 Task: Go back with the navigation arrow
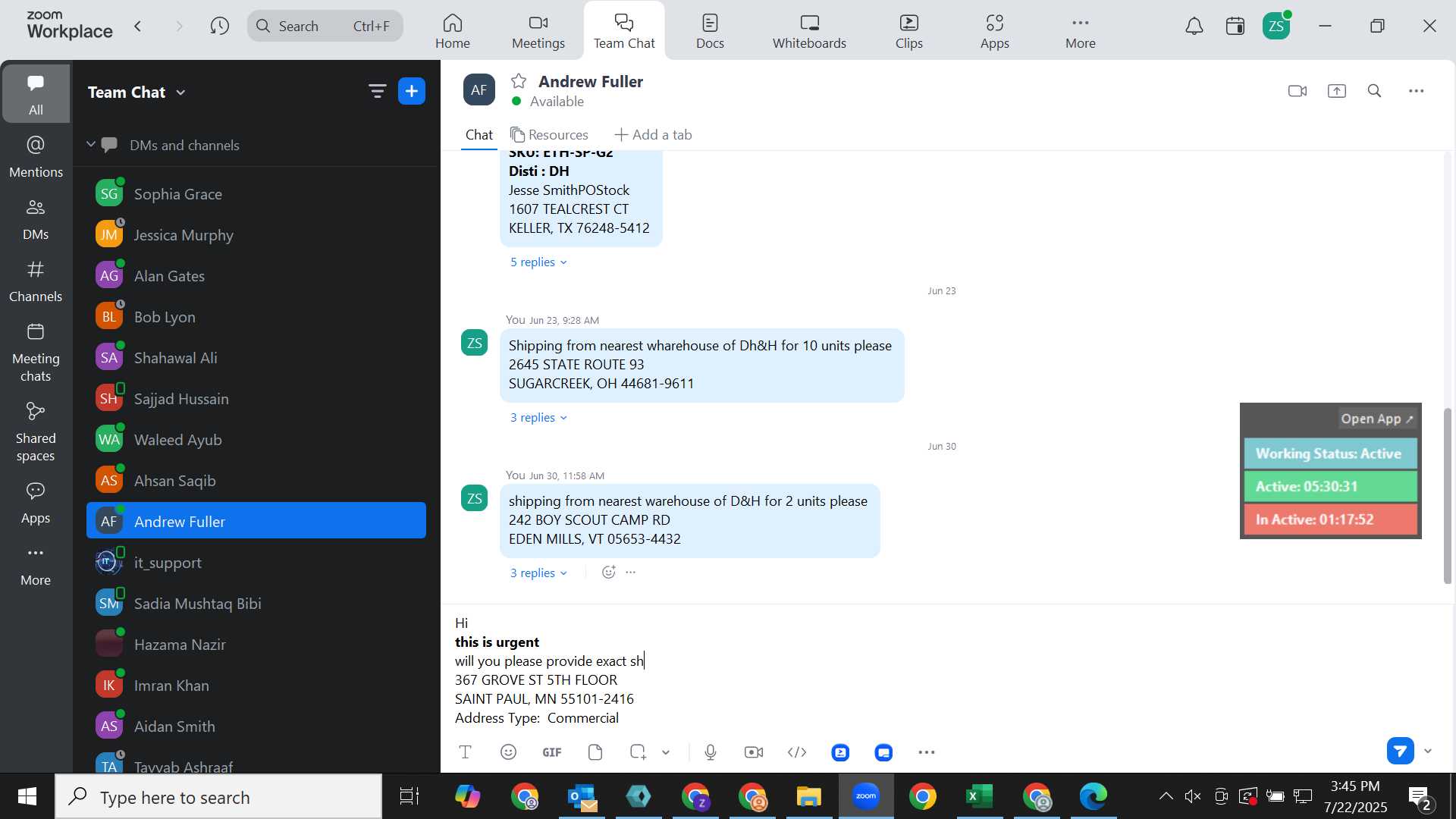point(138,27)
